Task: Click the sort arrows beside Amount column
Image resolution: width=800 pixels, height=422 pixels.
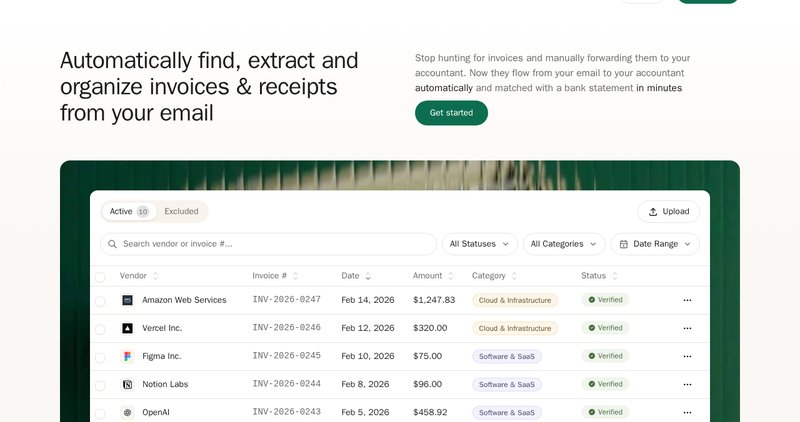Action: point(452,276)
